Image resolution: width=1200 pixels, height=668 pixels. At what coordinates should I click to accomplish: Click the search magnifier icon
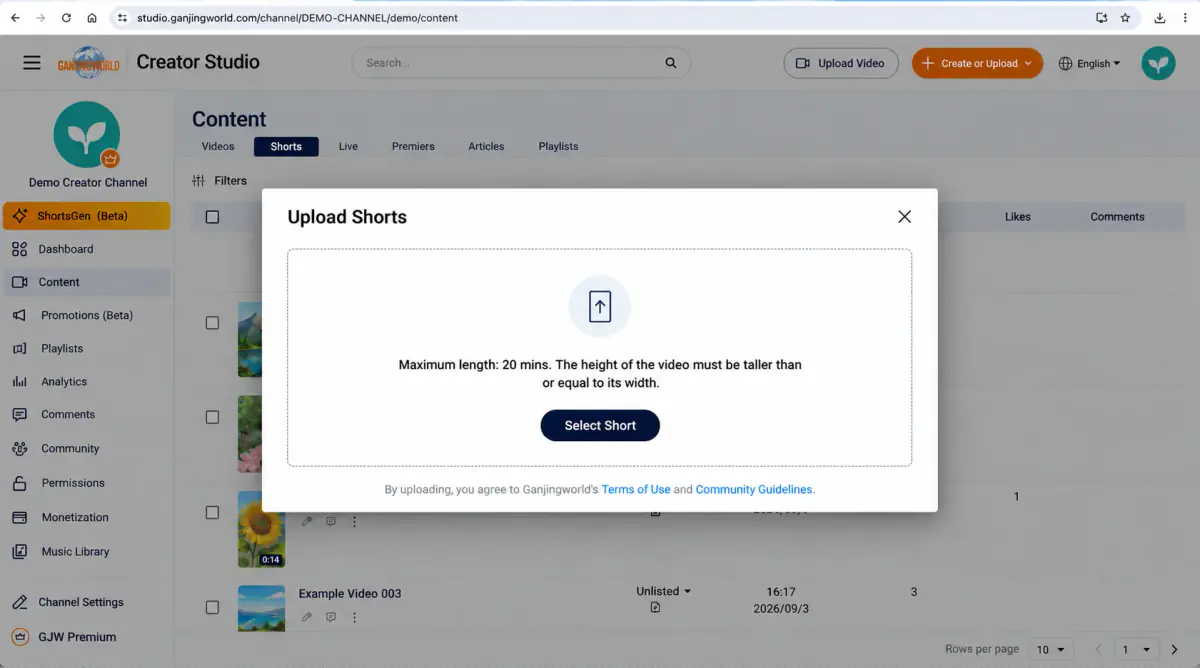coord(671,63)
